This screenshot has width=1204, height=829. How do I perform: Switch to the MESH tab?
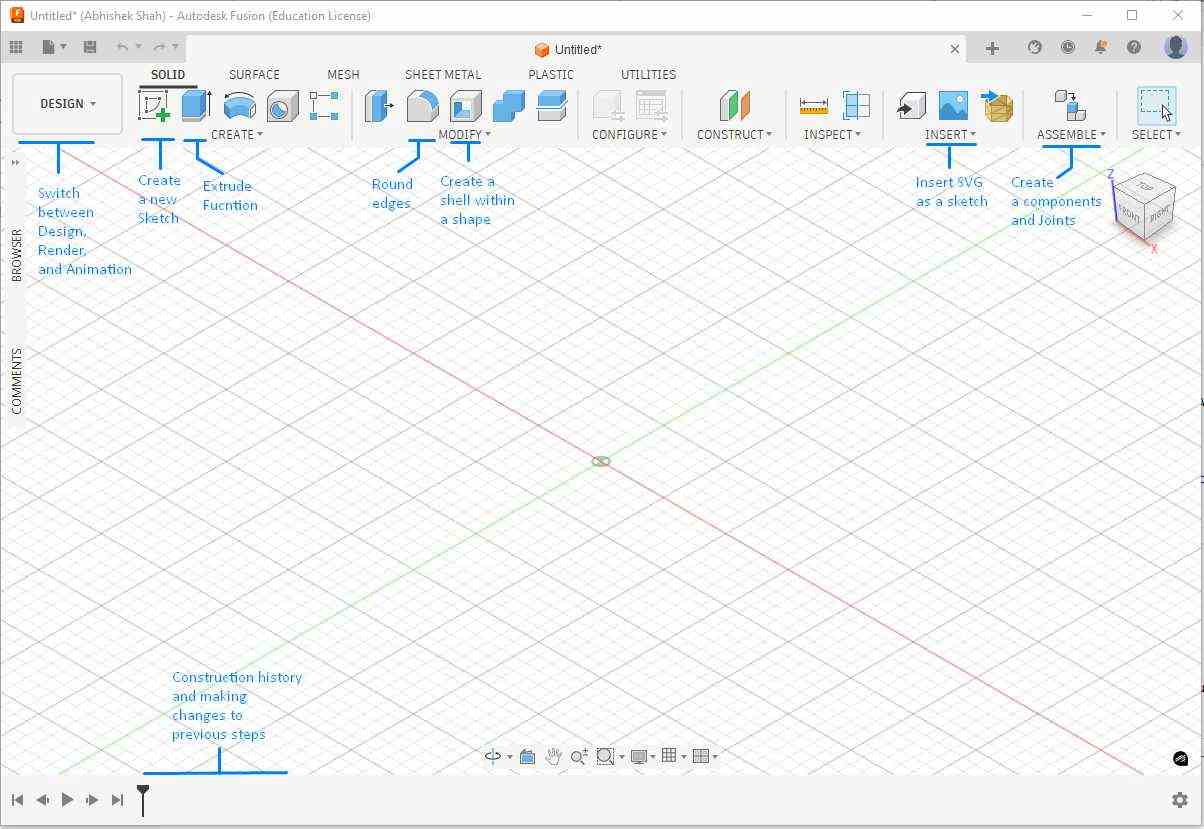click(343, 74)
